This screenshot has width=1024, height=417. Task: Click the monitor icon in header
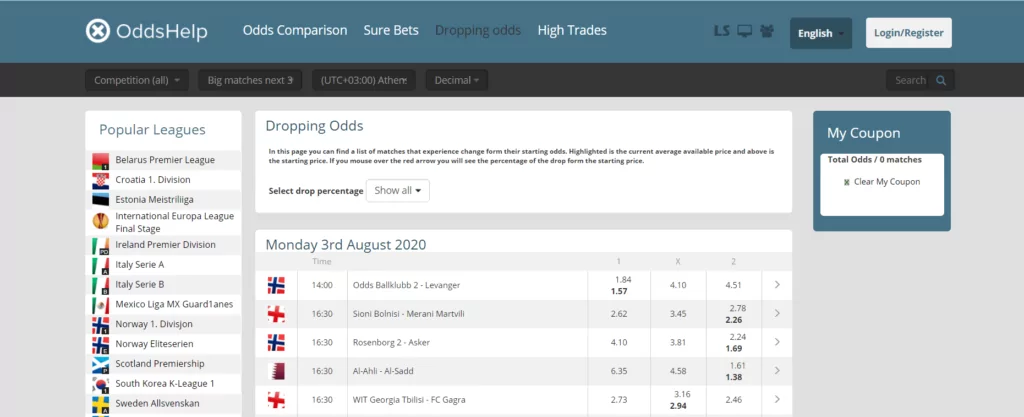coord(744,31)
